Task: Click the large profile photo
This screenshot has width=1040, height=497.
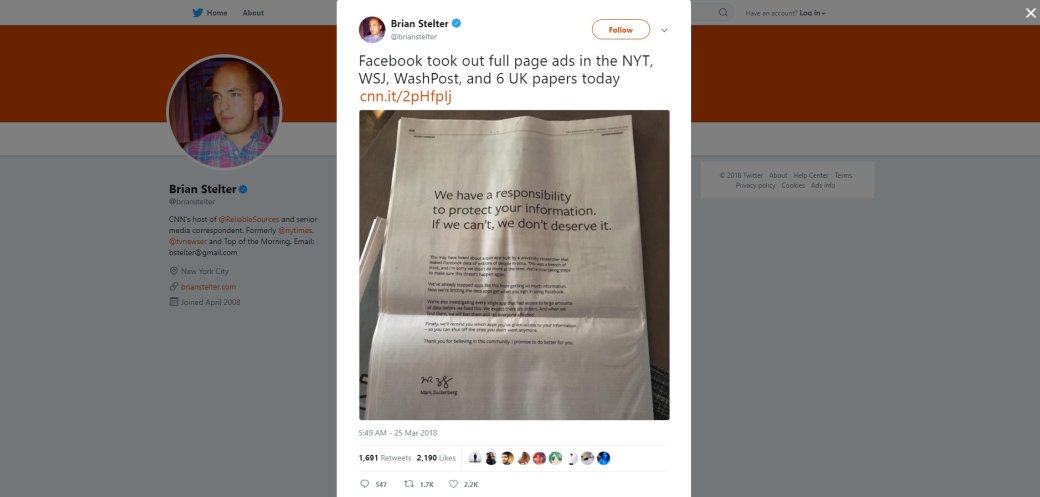Action: click(224, 112)
